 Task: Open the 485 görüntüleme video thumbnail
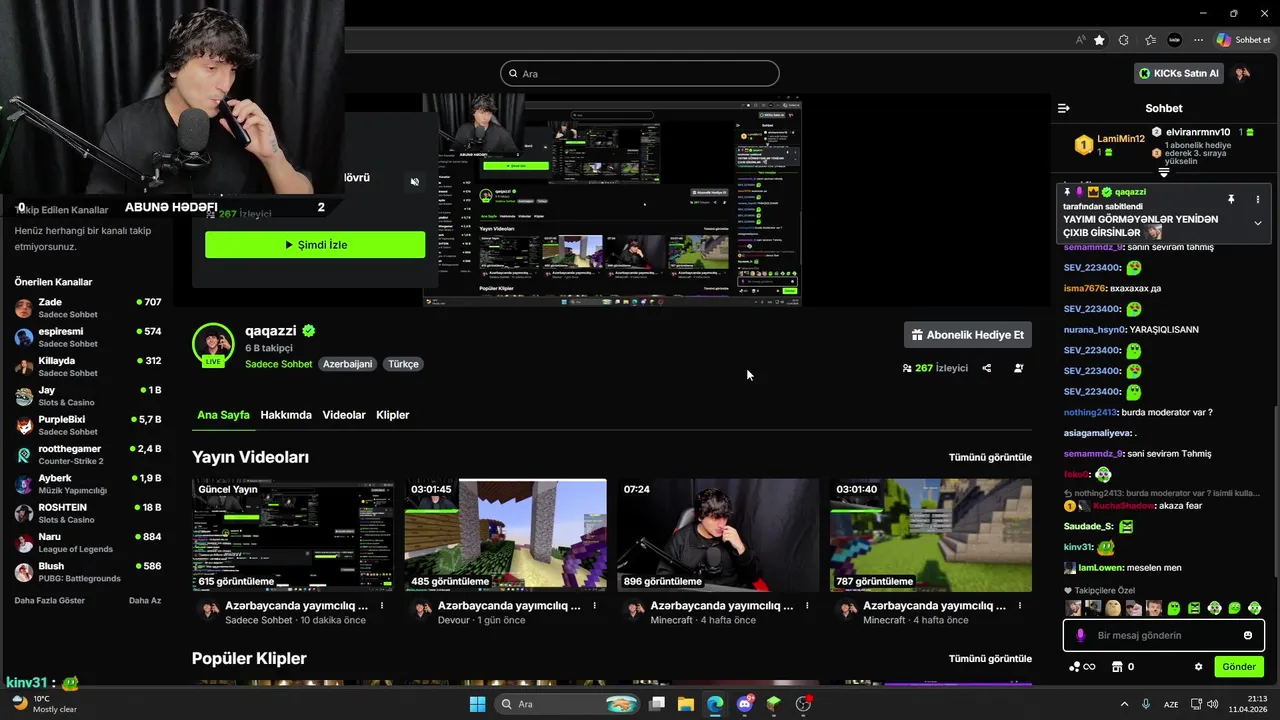[506, 535]
